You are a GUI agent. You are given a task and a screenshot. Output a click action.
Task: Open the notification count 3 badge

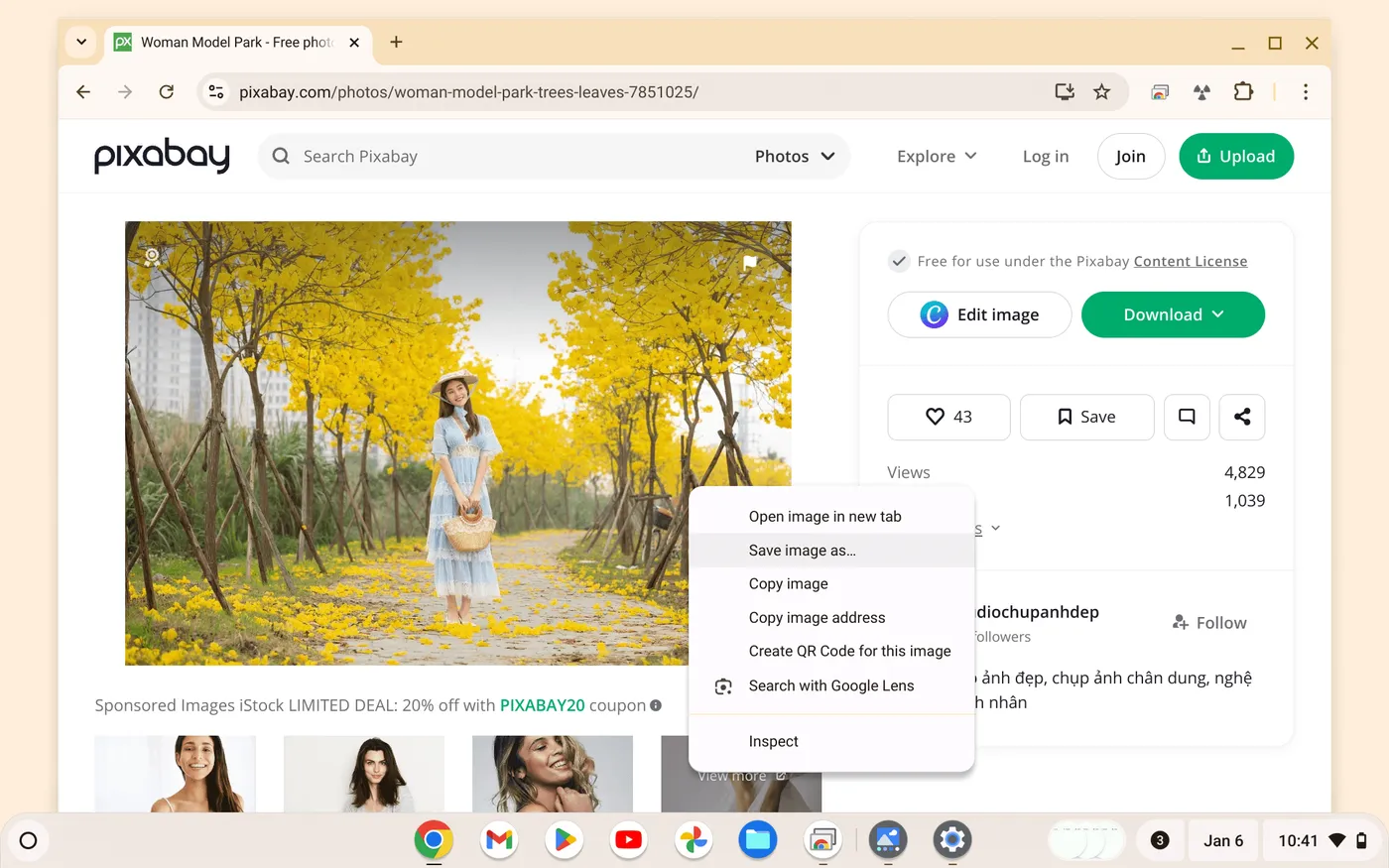tap(1159, 840)
